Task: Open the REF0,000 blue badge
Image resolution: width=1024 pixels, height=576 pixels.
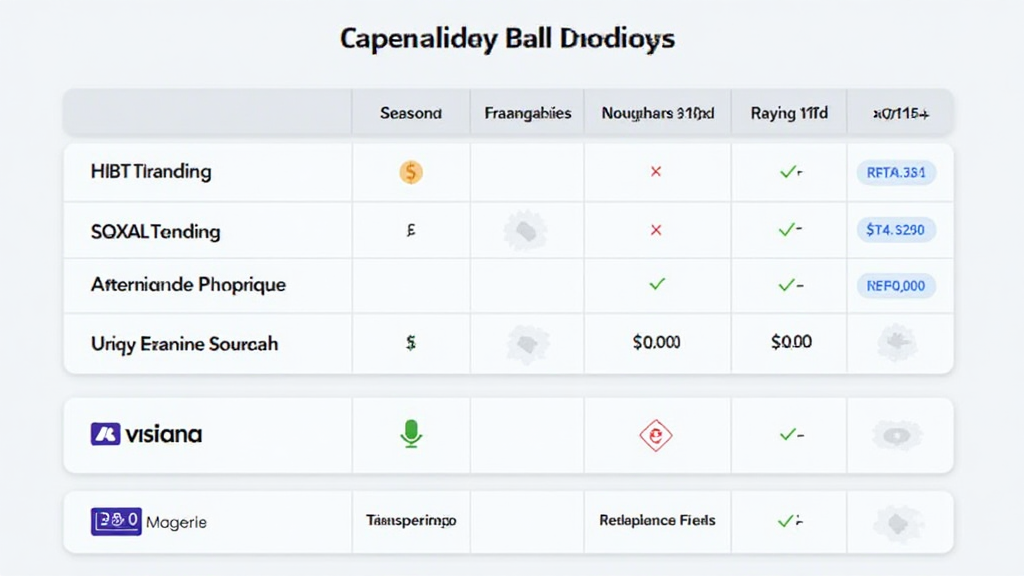Action: coord(896,285)
